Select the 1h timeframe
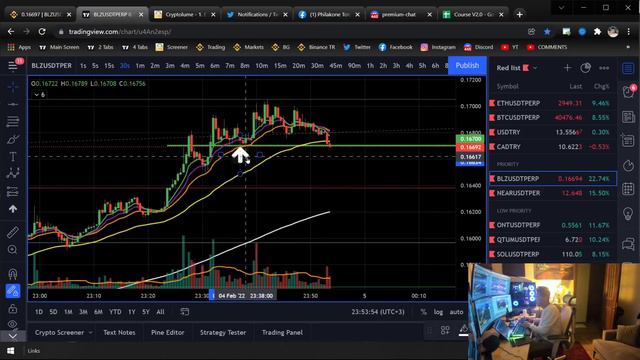 click(x=370, y=66)
